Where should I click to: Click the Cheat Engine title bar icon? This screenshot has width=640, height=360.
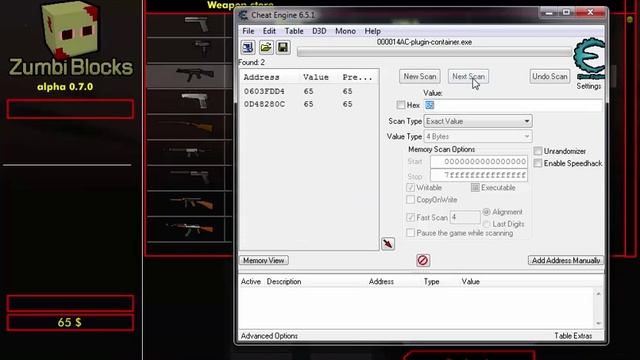(243, 16)
